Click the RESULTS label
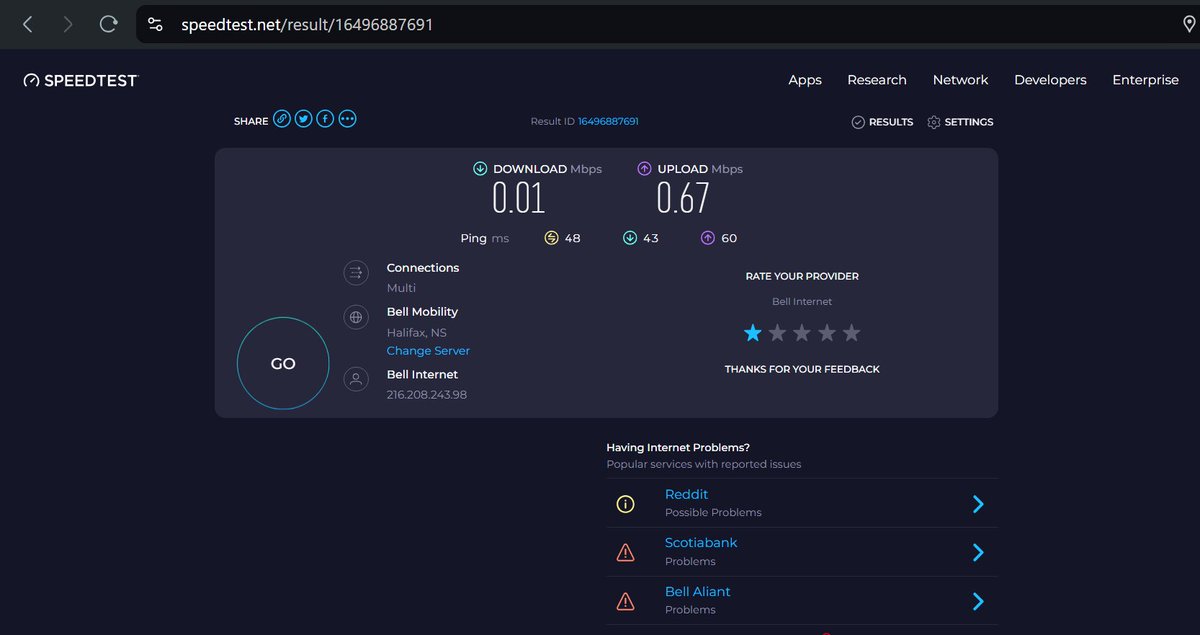Image resolution: width=1200 pixels, height=635 pixels. coord(891,122)
